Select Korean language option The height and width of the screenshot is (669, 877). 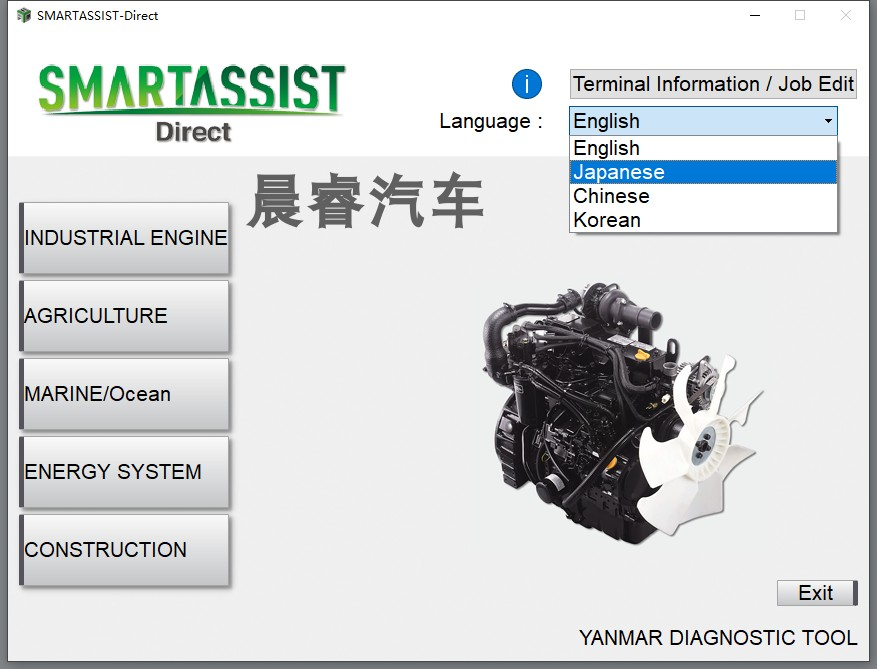tap(703, 220)
